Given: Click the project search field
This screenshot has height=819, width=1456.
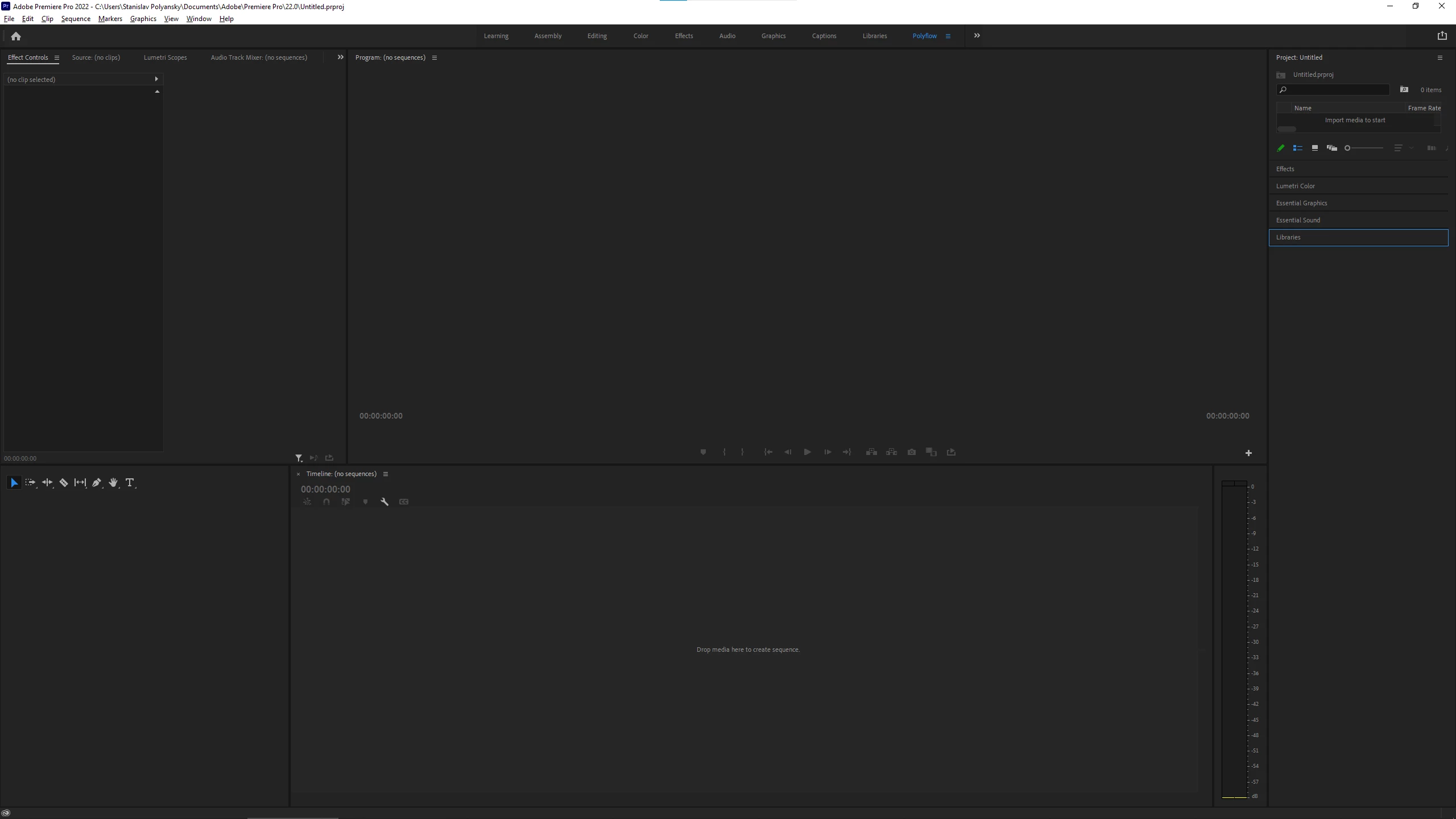Looking at the screenshot, I should tap(1337, 90).
